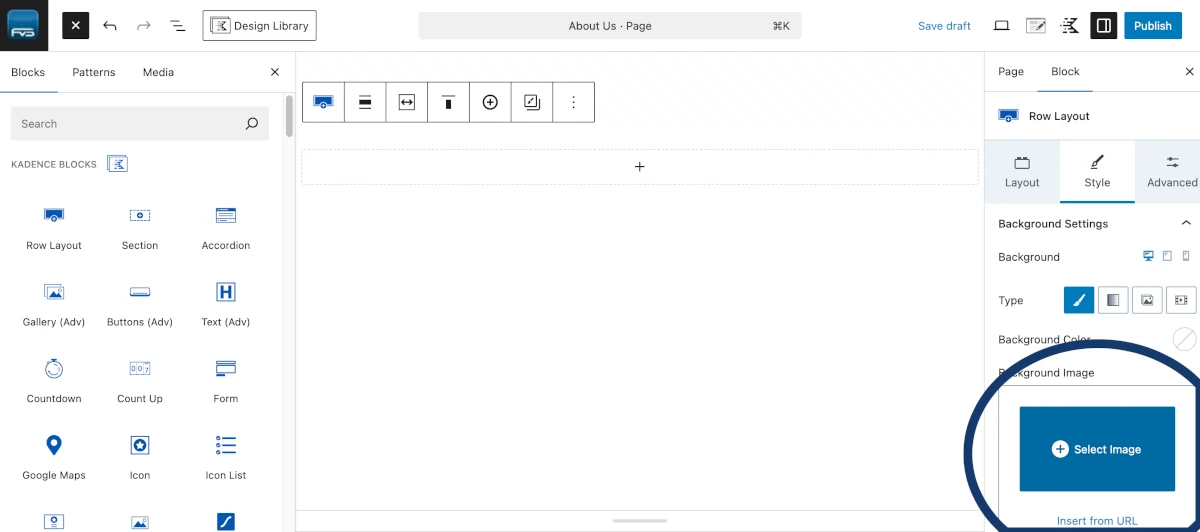
Task: Focus the block Search field
Action: tap(140, 124)
